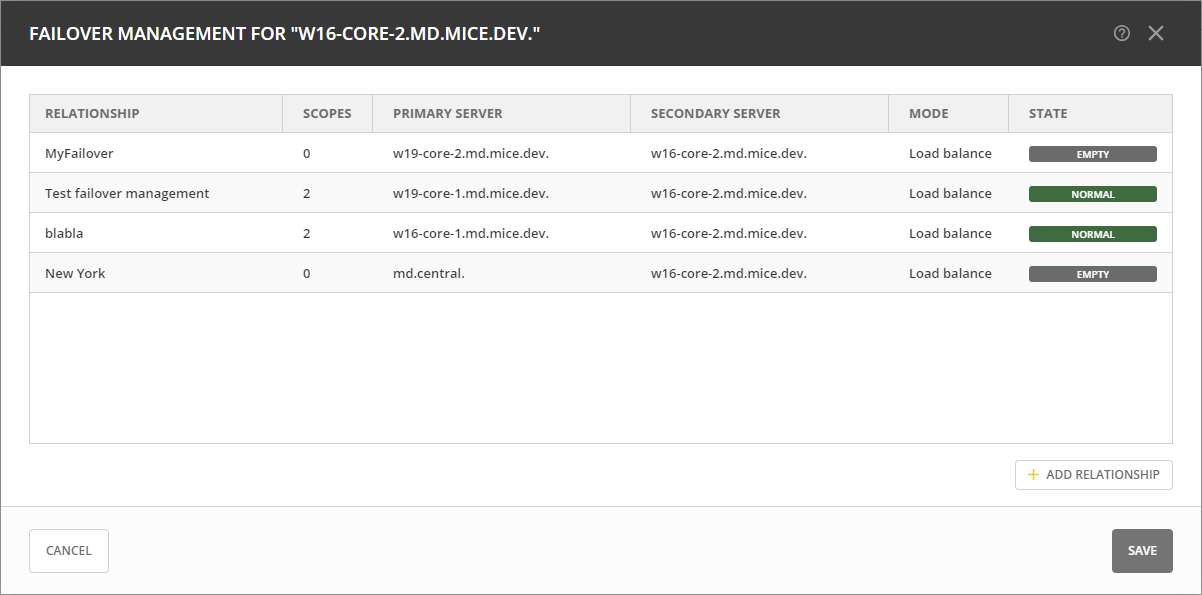Sort by the State column header
Image resolution: width=1202 pixels, height=595 pixels.
(x=1048, y=114)
